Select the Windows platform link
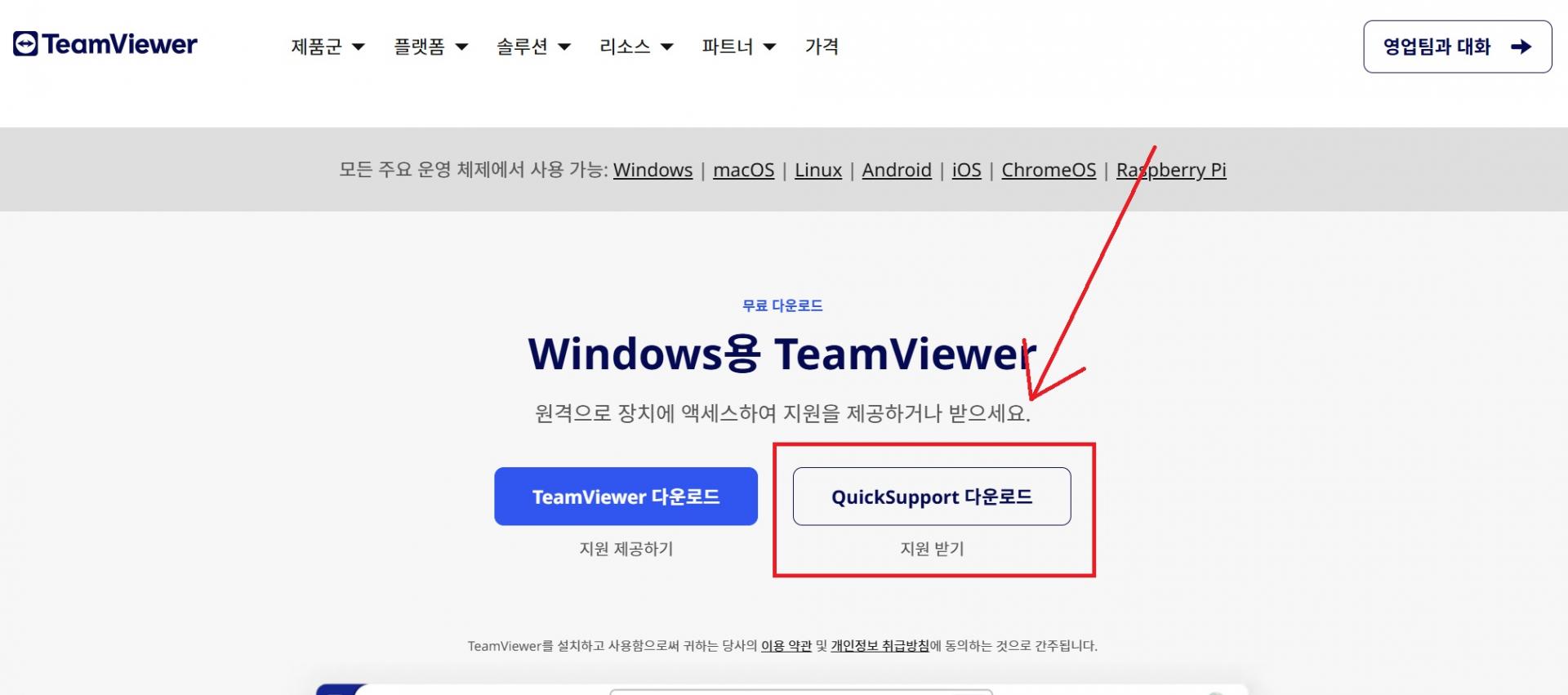This screenshot has width=1568, height=695. (x=653, y=170)
